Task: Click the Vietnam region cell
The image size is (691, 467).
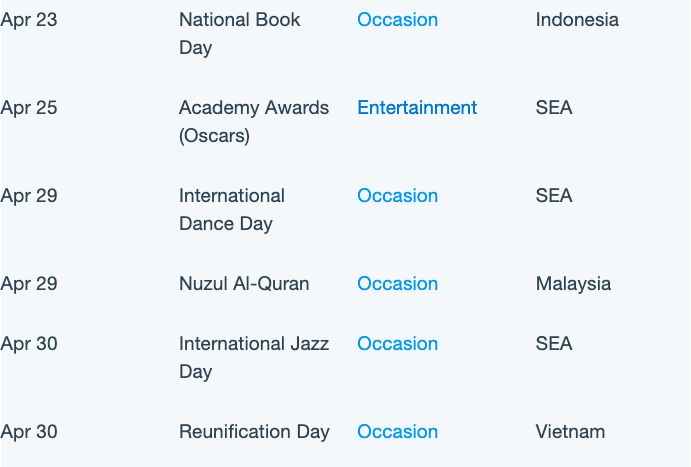Action: (570, 432)
